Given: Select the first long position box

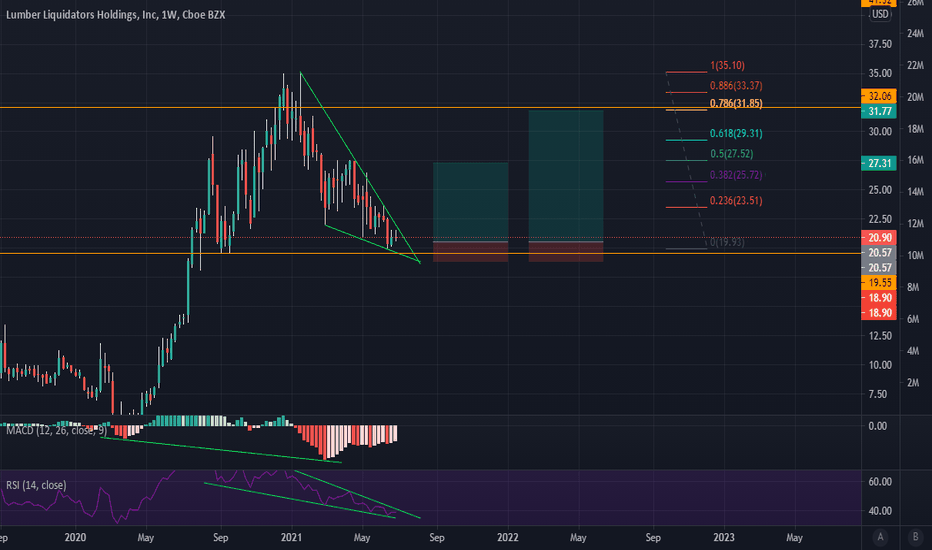Looking at the screenshot, I should pyautogui.click(x=471, y=212).
